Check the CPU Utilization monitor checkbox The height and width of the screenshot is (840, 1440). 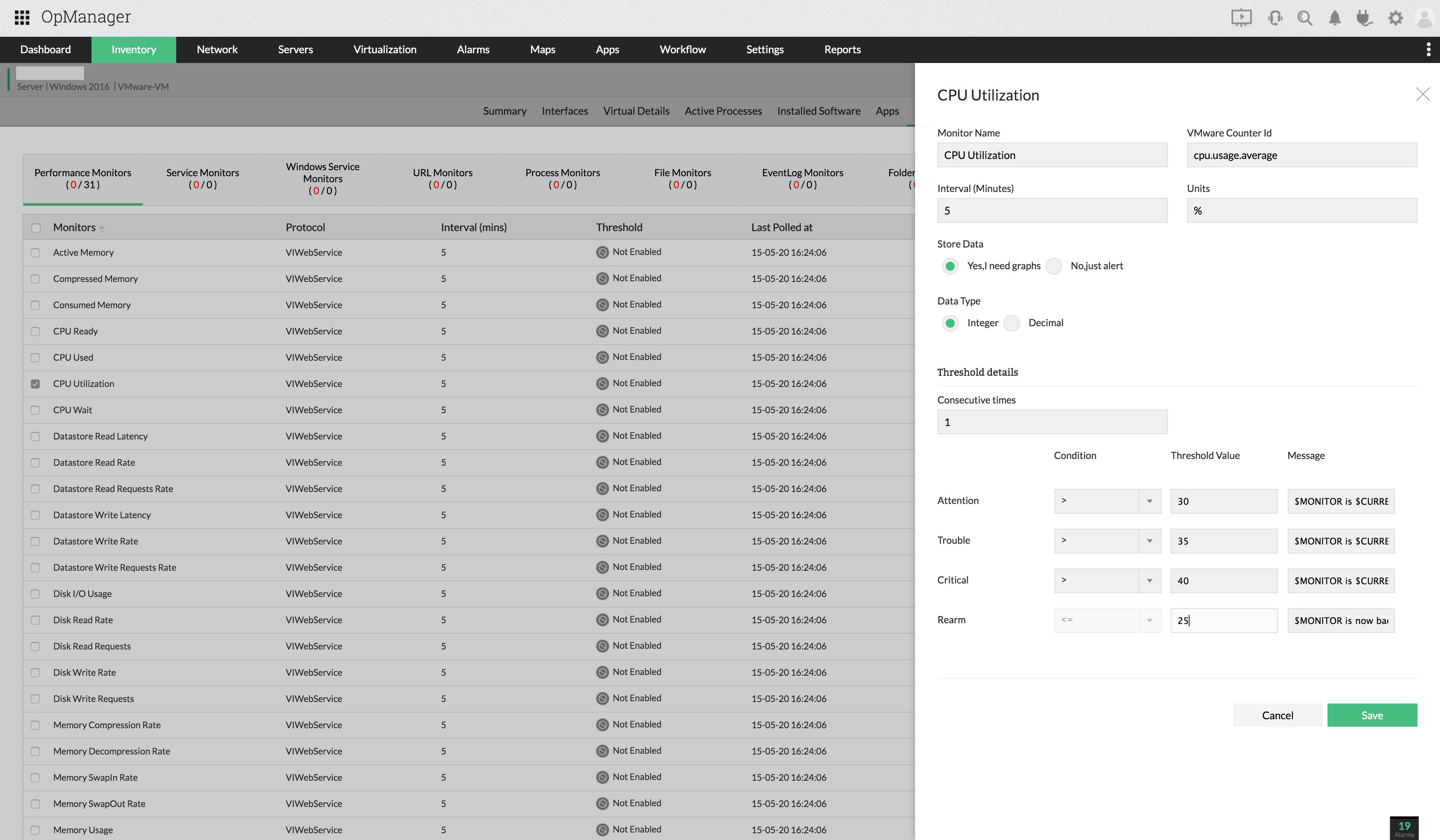35,383
